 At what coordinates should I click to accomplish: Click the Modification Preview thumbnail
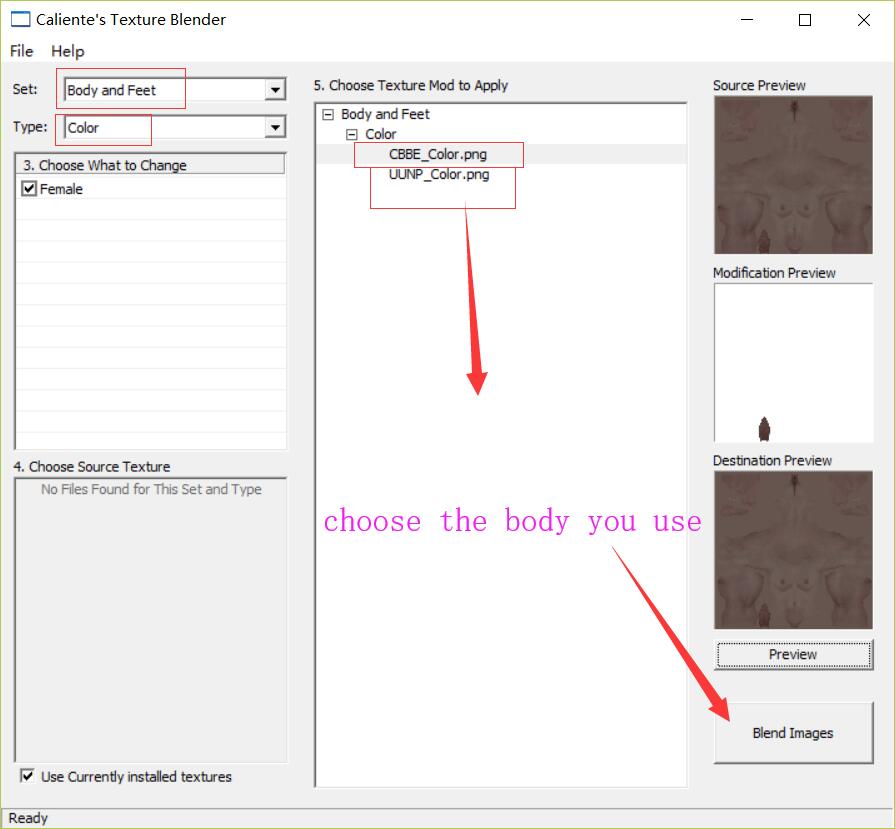[x=793, y=363]
